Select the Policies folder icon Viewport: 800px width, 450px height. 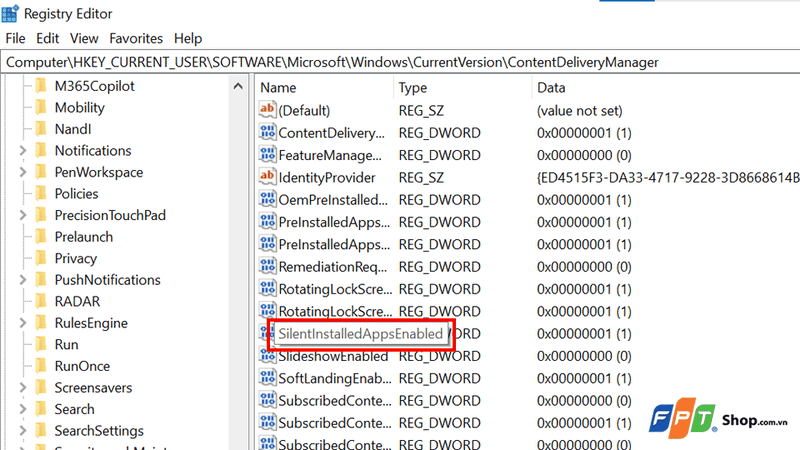tap(41, 193)
